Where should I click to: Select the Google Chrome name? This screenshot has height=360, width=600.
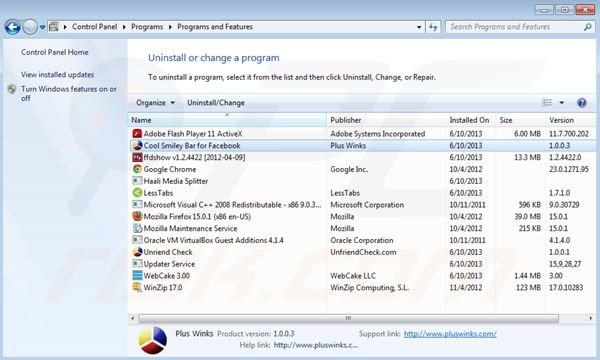(x=170, y=169)
